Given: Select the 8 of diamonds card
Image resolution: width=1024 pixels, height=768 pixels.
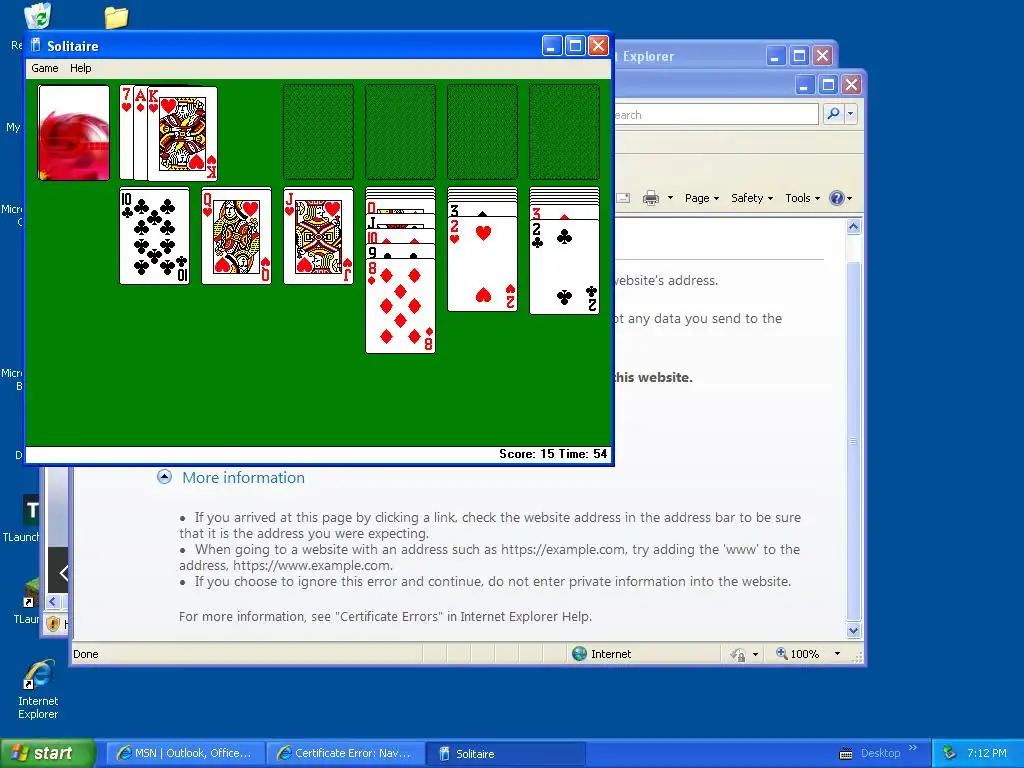Looking at the screenshot, I should (x=400, y=306).
